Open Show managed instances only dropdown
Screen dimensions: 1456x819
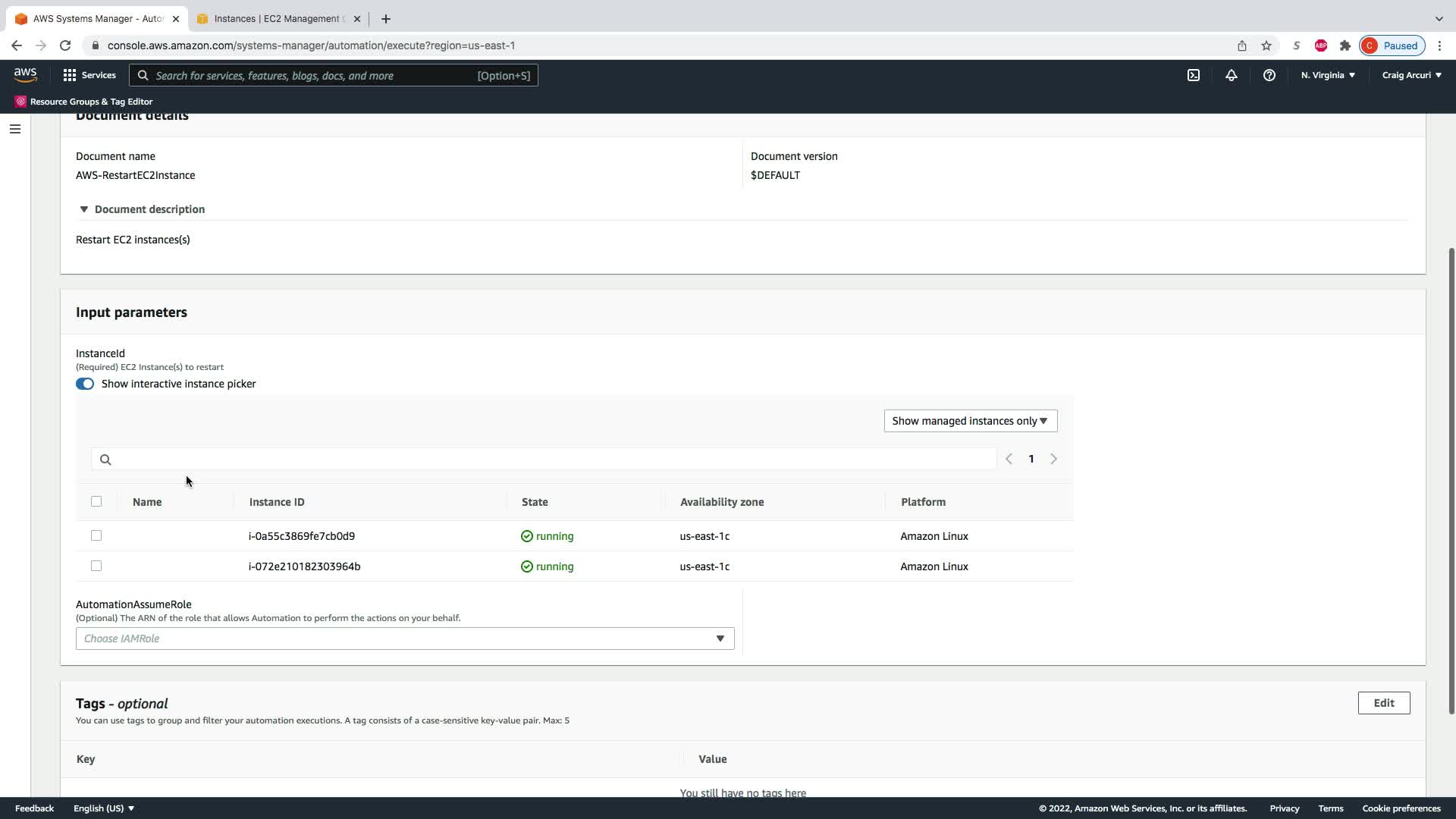tap(970, 421)
